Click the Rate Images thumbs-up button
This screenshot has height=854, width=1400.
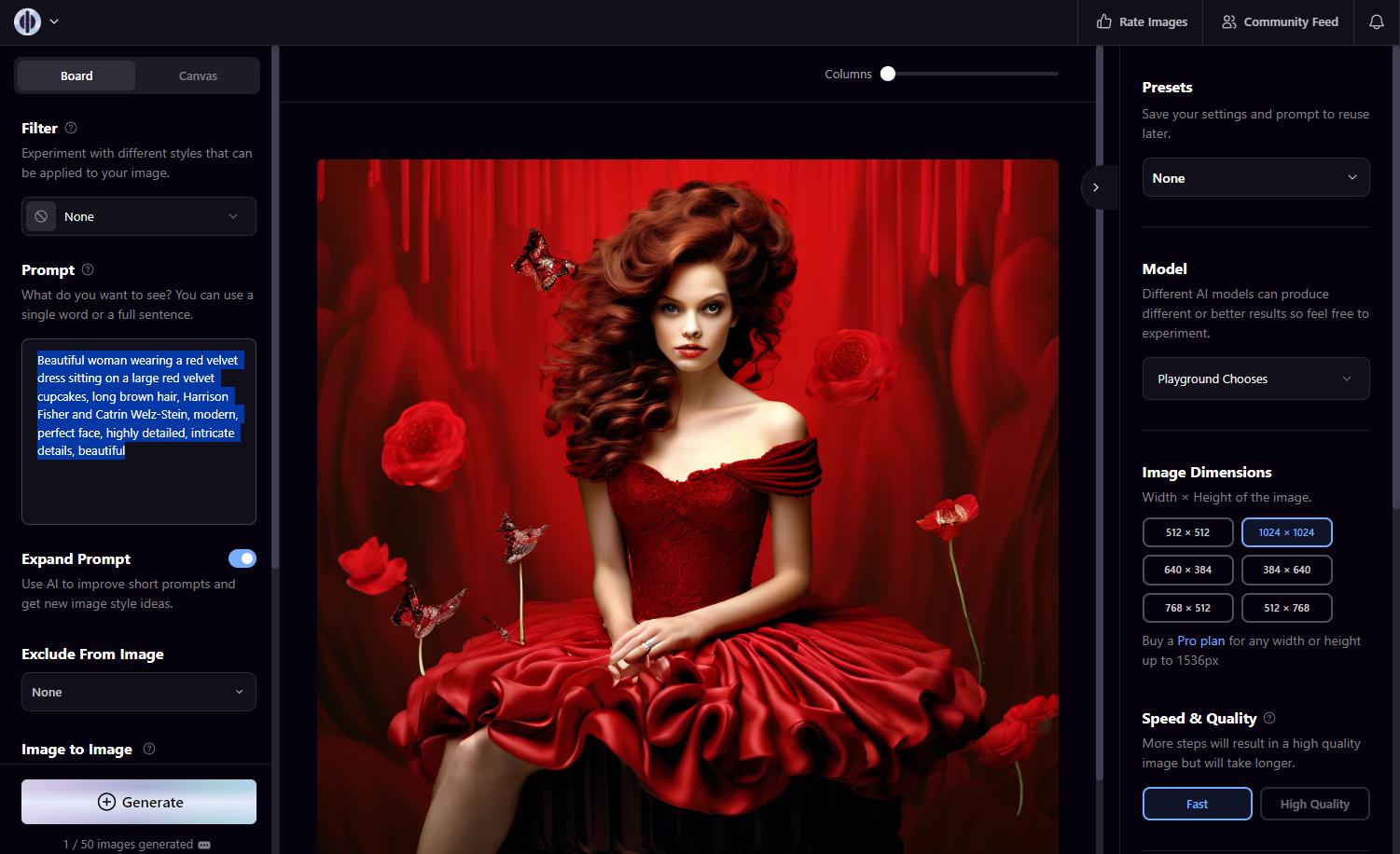(1142, 21)
